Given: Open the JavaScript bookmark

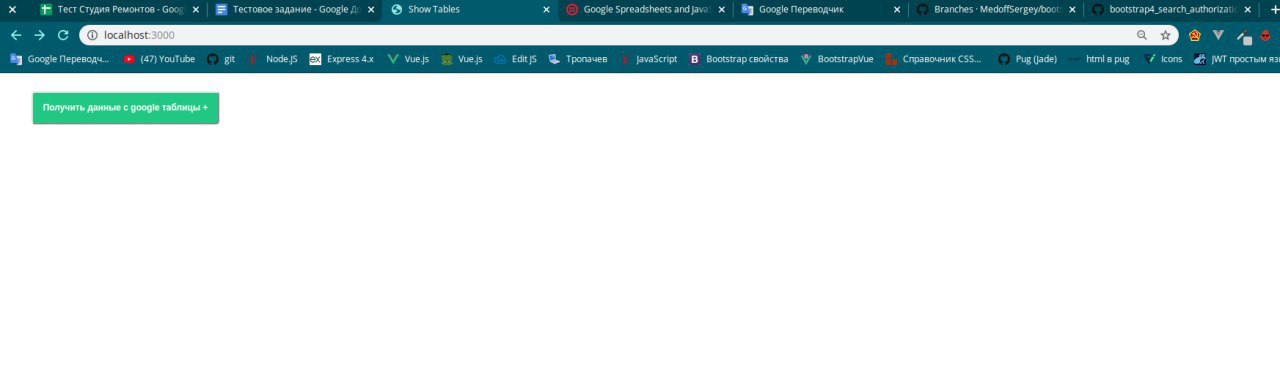Looking at the screenshot, I should pyautogui.click(x=648, y=59).
